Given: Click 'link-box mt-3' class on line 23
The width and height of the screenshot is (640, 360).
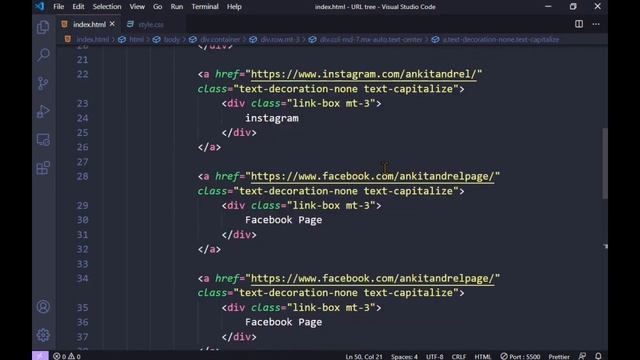Looking at the screenshot, I should point(331,104).
